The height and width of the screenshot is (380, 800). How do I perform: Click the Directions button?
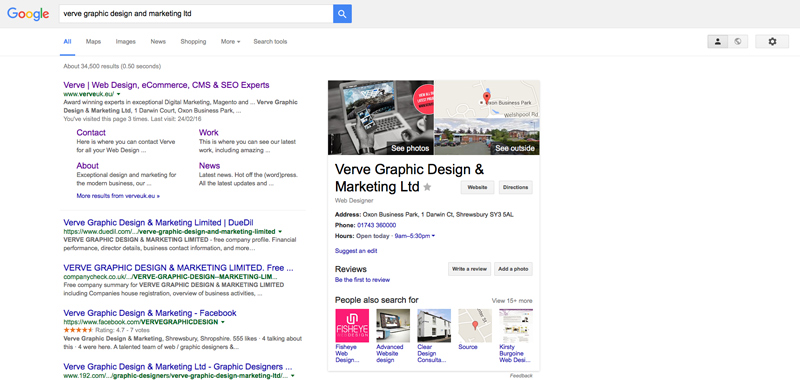pyautogui.click(x=515, y=187)
